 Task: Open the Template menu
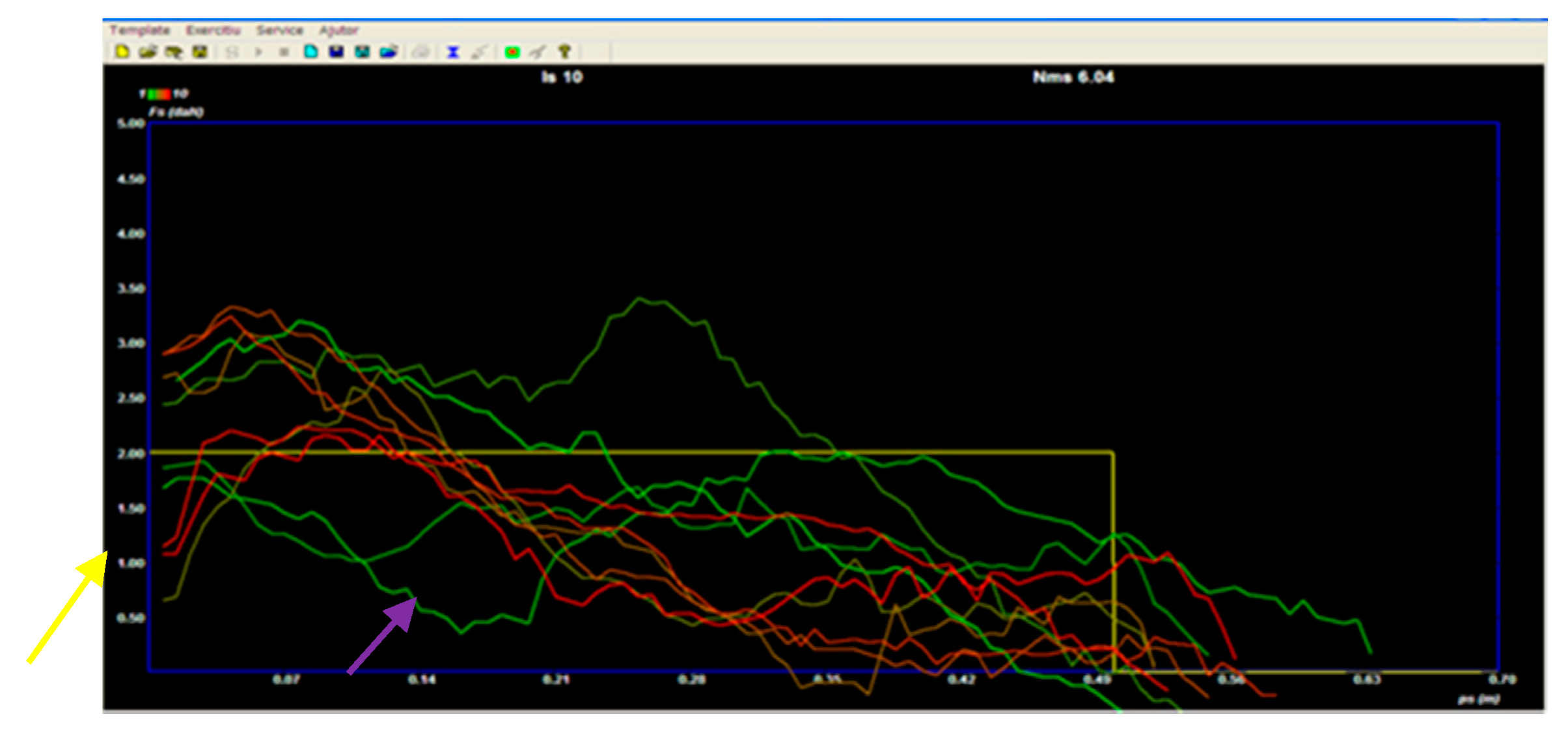139,30
